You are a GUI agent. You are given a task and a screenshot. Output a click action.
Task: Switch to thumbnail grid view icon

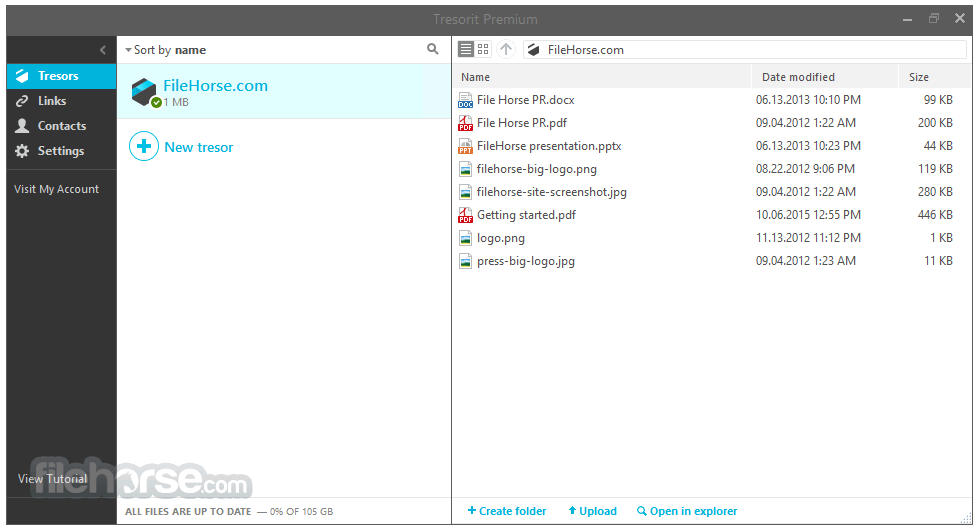click(x=483, y=49)
